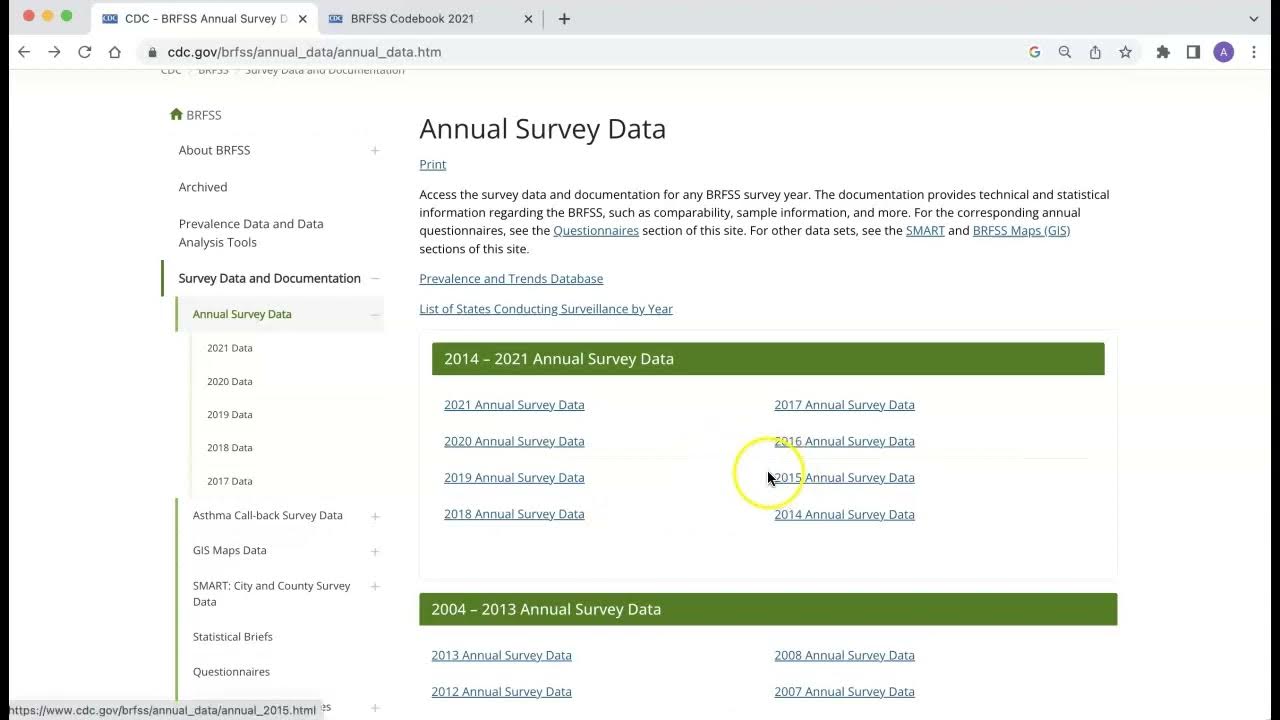The width and height of the screenshot is (1280, 720).
Task: Reload the current page
Action: point(85,52)
